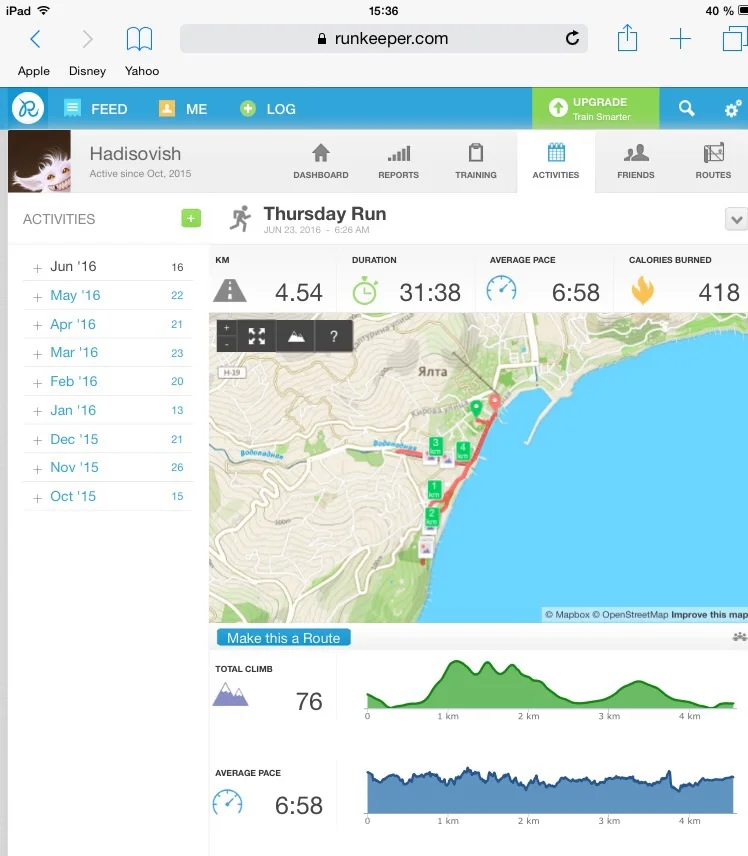Switch to the Dashboard tab
The image size is (748, 856).
(x=320, y=161)
